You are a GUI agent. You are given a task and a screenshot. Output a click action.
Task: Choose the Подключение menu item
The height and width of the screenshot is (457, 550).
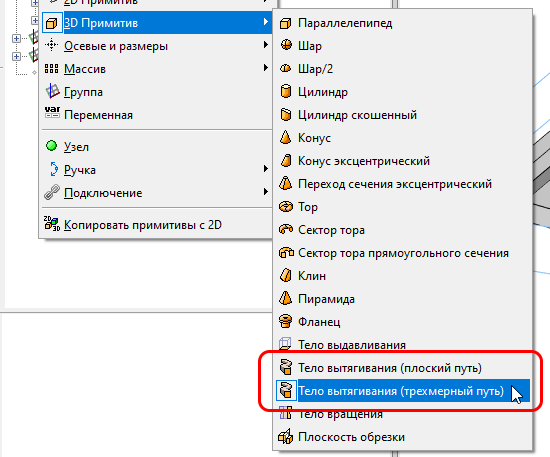pyautogui.click(x=157, y=193)
